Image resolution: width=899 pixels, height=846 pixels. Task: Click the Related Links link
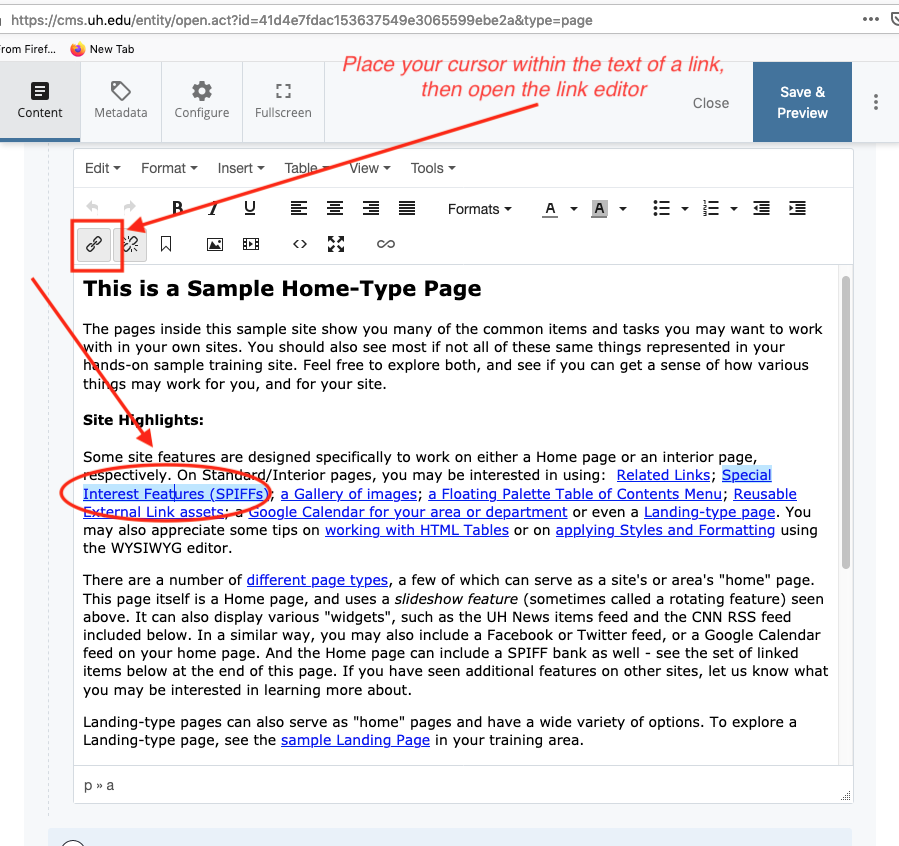tap(663, 475)
